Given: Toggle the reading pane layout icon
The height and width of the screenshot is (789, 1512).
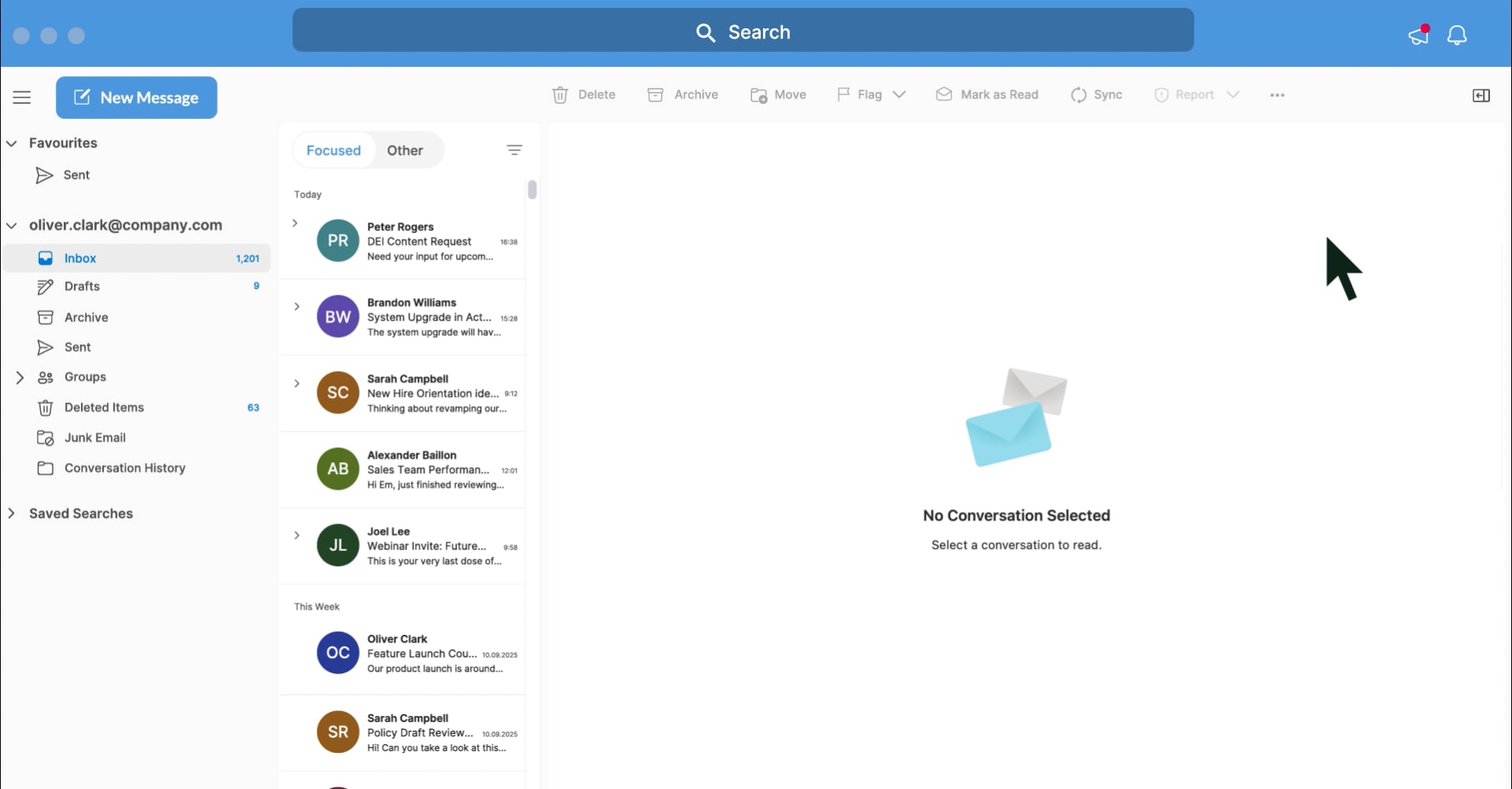Looking at the screenshot, I should pyautogui.click(x=1480, y=95).
